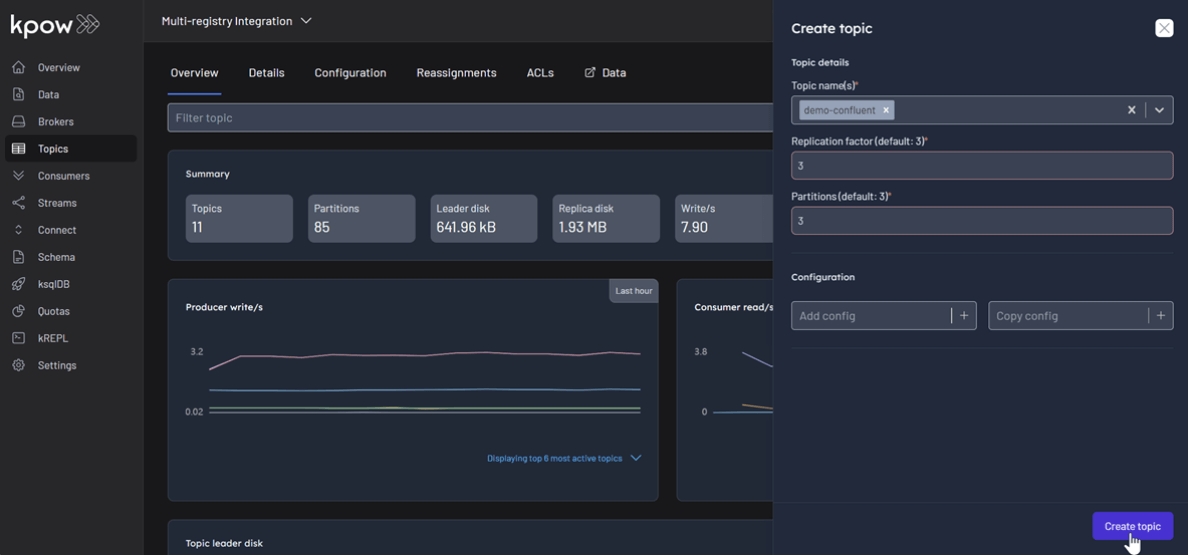The height and width of the screenshot is (555, 1188).
Task: Open the Reassignments tab
Action: coord(456,73)
